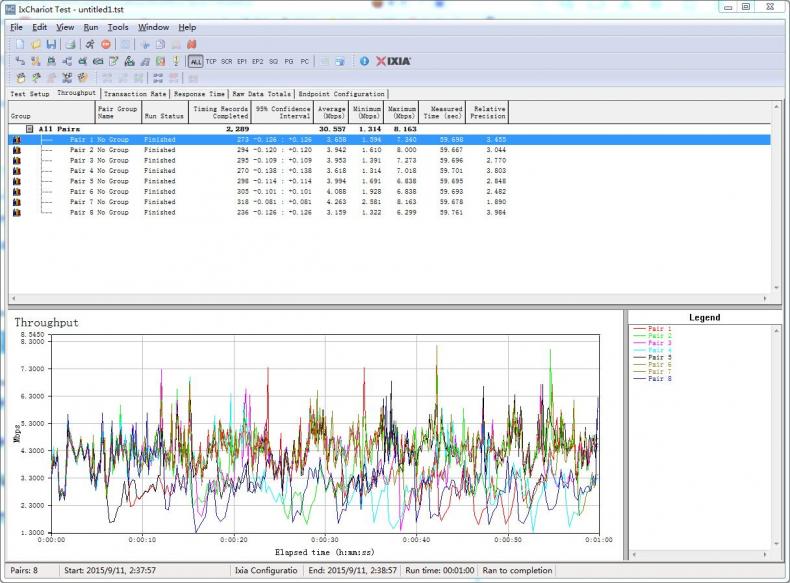Click the Measured Time (sec) column header

442,112
